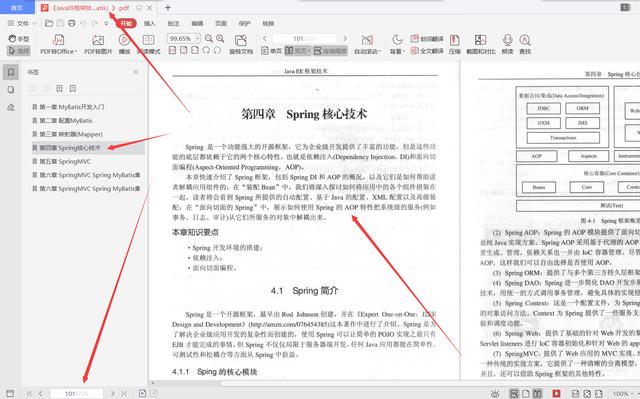
Task: Go to the 首页 home tab
Action: 17,7
